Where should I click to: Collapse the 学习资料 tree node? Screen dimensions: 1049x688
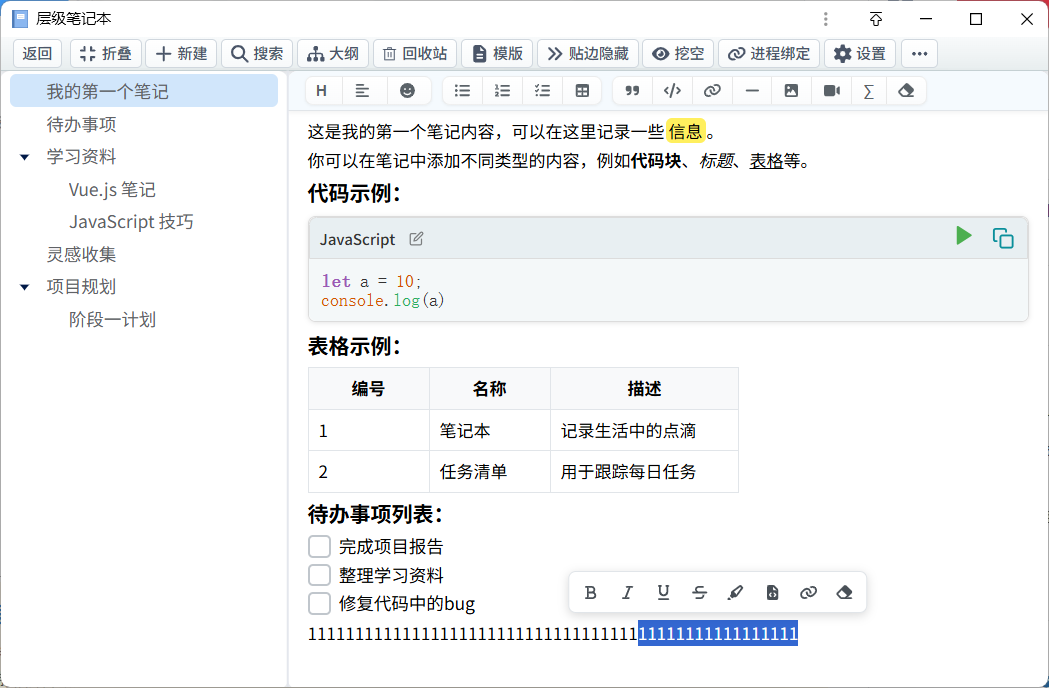coord(25,157)
